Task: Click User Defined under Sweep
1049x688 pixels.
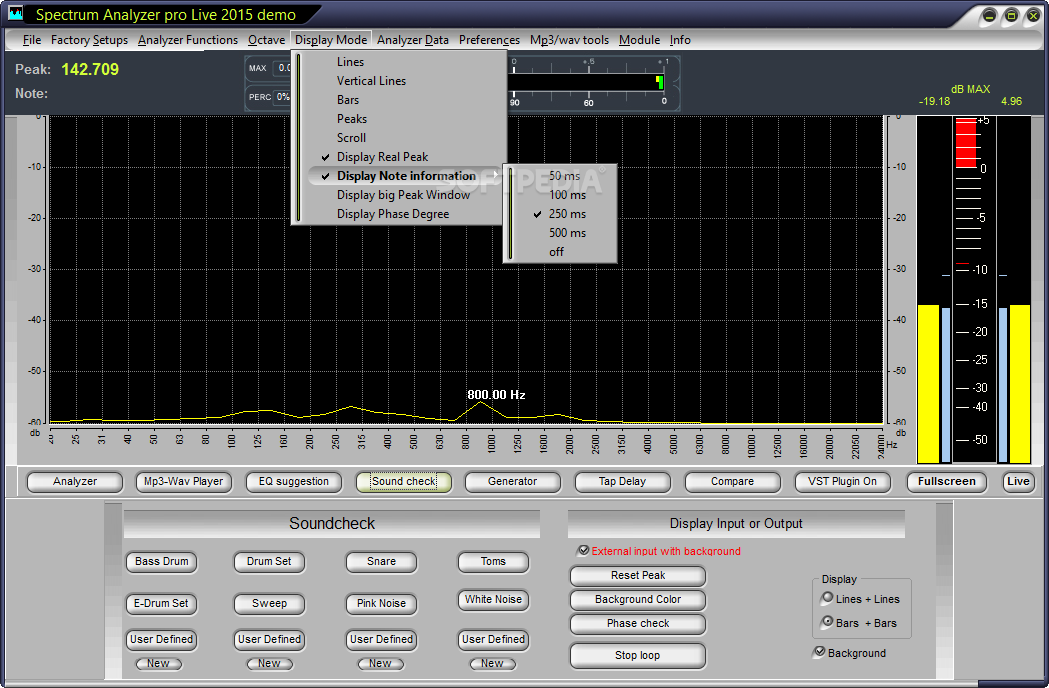Action: [269, 639]
